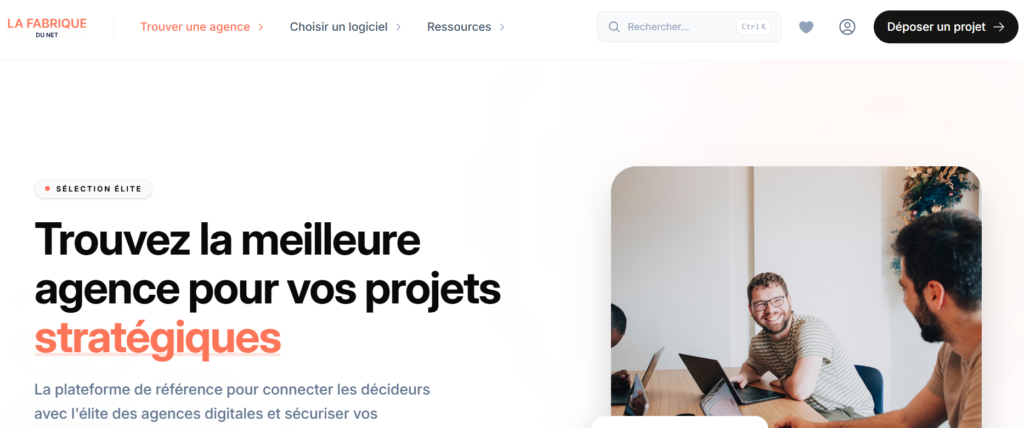Click the highlighted word stratégiques

[x=157, y=337]
